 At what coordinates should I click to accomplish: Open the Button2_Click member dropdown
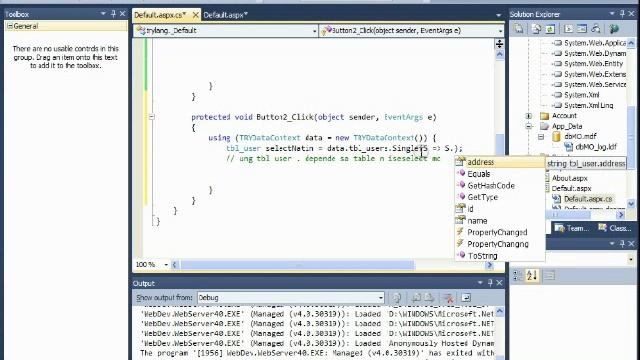pos(500,31)
